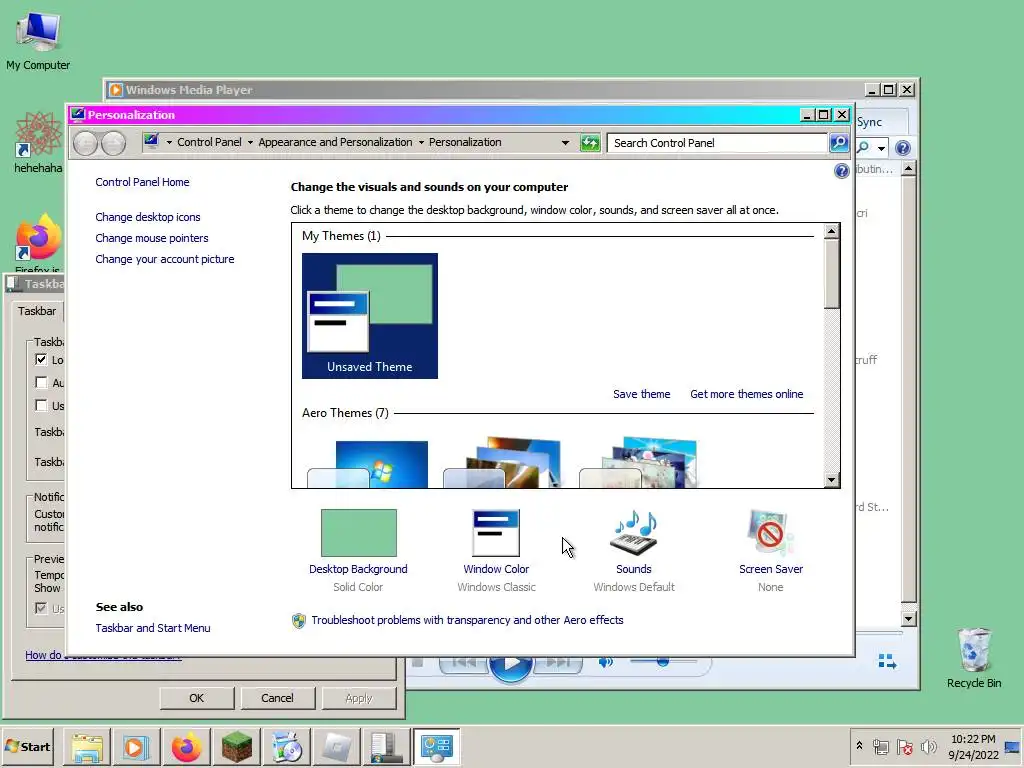This screenshot has width=1024, height=768.
Task: Open Control Panel Home link
Action: [142, 182]
